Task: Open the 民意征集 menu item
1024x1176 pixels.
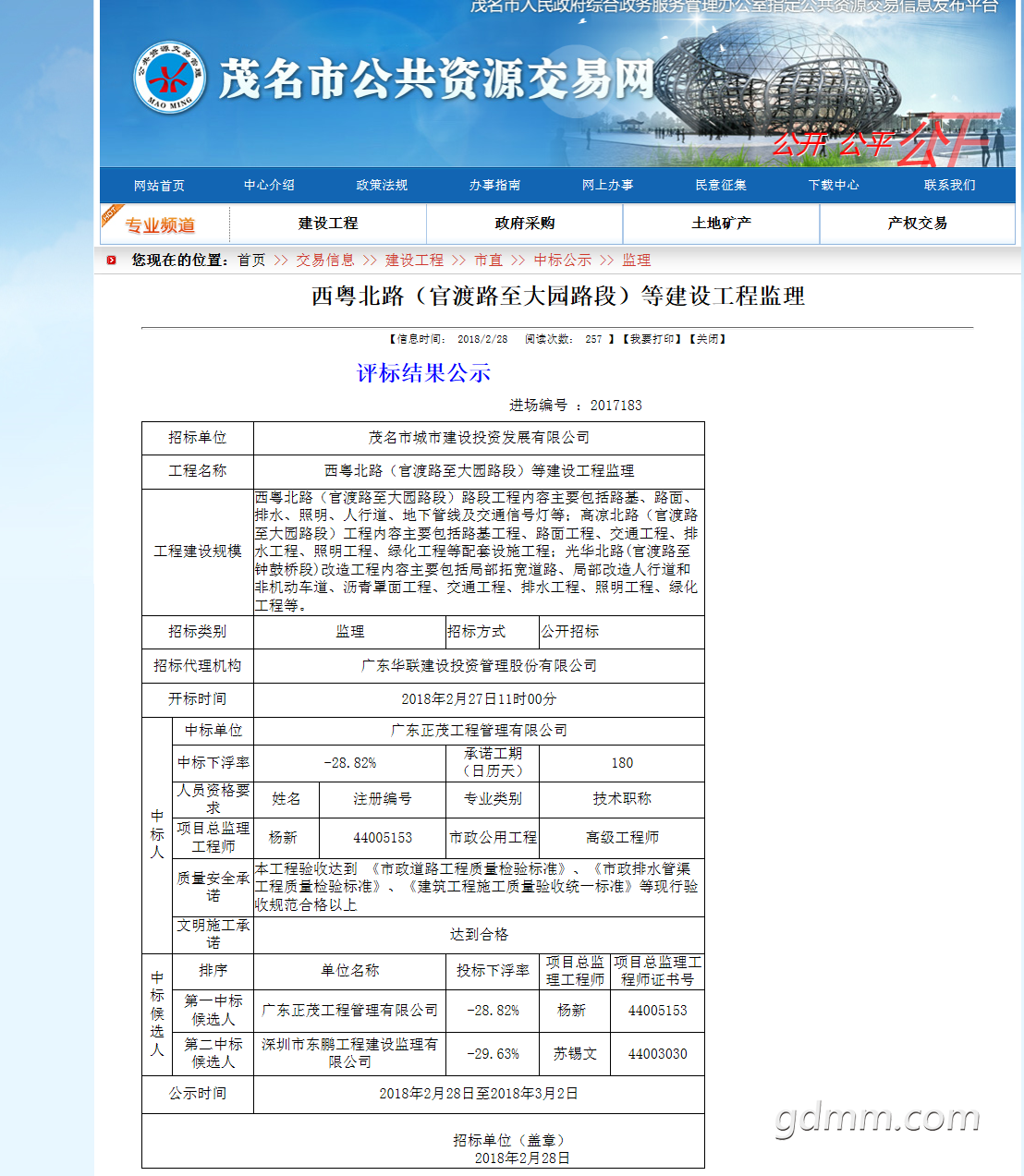Action: click(721, 185)
